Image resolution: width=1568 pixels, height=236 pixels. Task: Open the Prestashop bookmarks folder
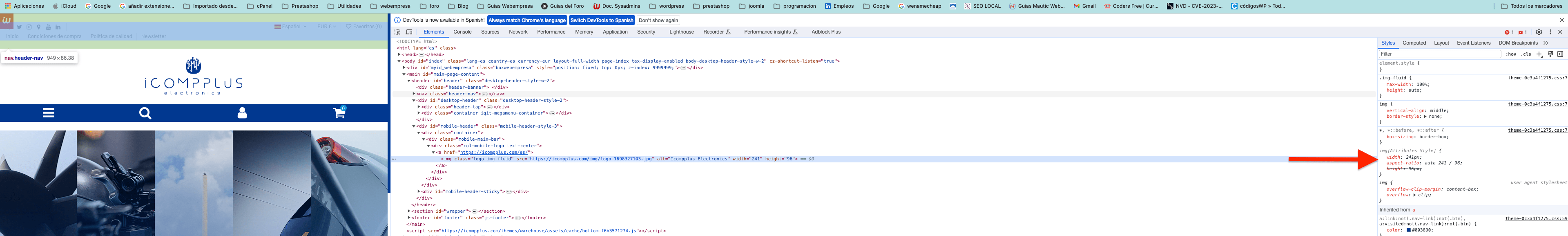(300, 6)
